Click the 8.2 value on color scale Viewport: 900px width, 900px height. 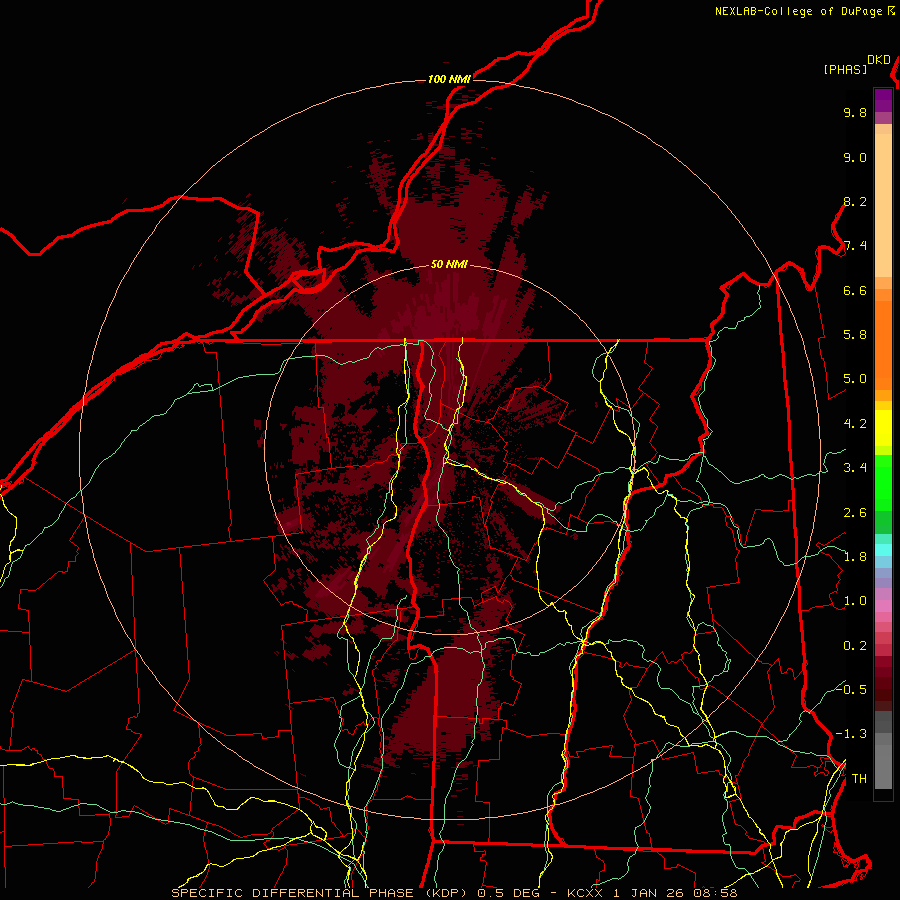click(855, 201)
